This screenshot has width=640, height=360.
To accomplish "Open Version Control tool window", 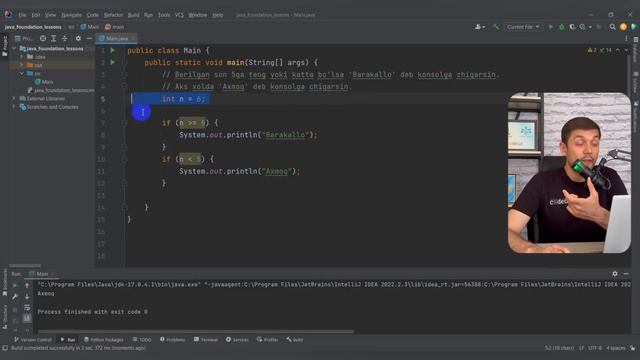I will [33, 340].
